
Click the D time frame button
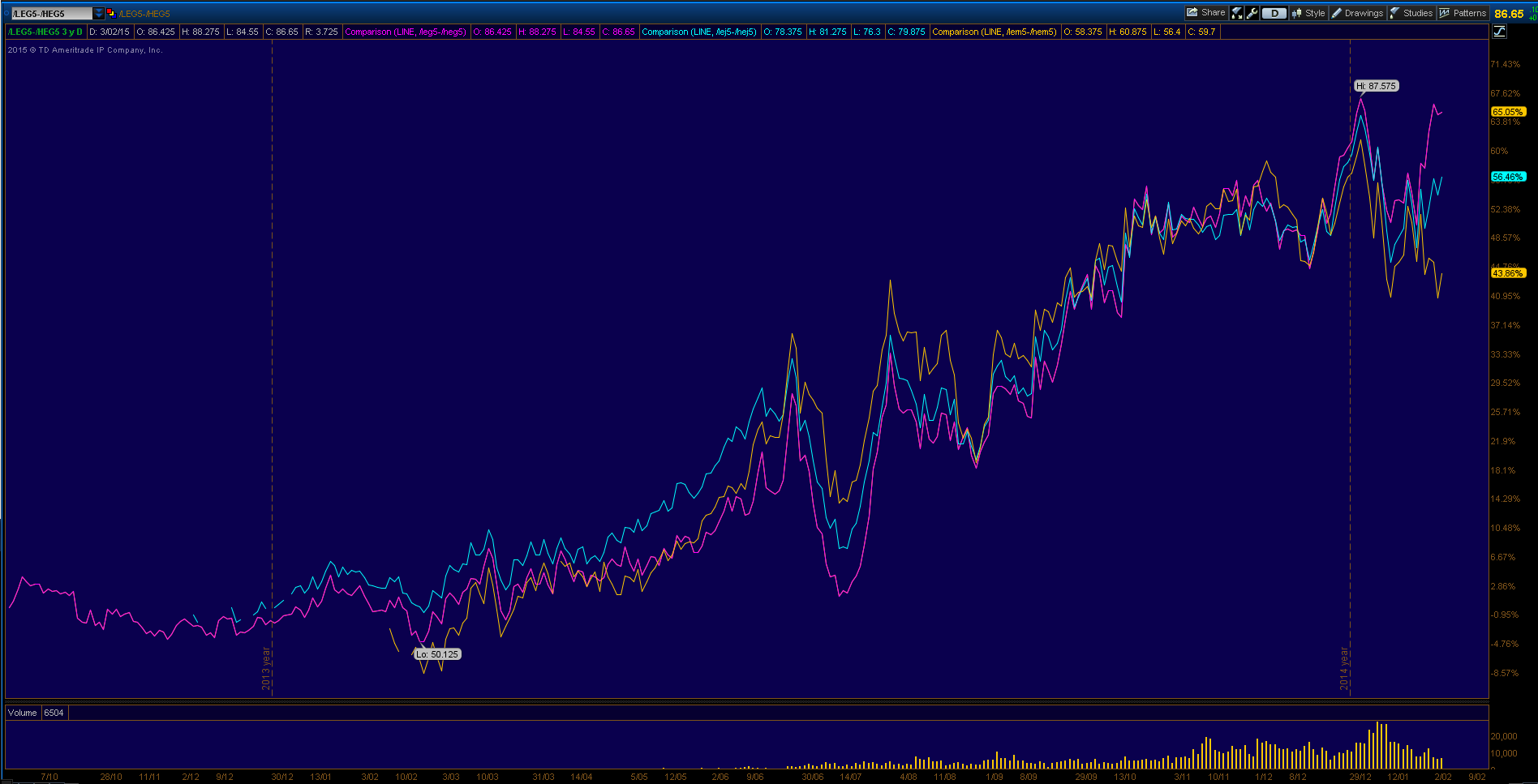click(1274, 13)
